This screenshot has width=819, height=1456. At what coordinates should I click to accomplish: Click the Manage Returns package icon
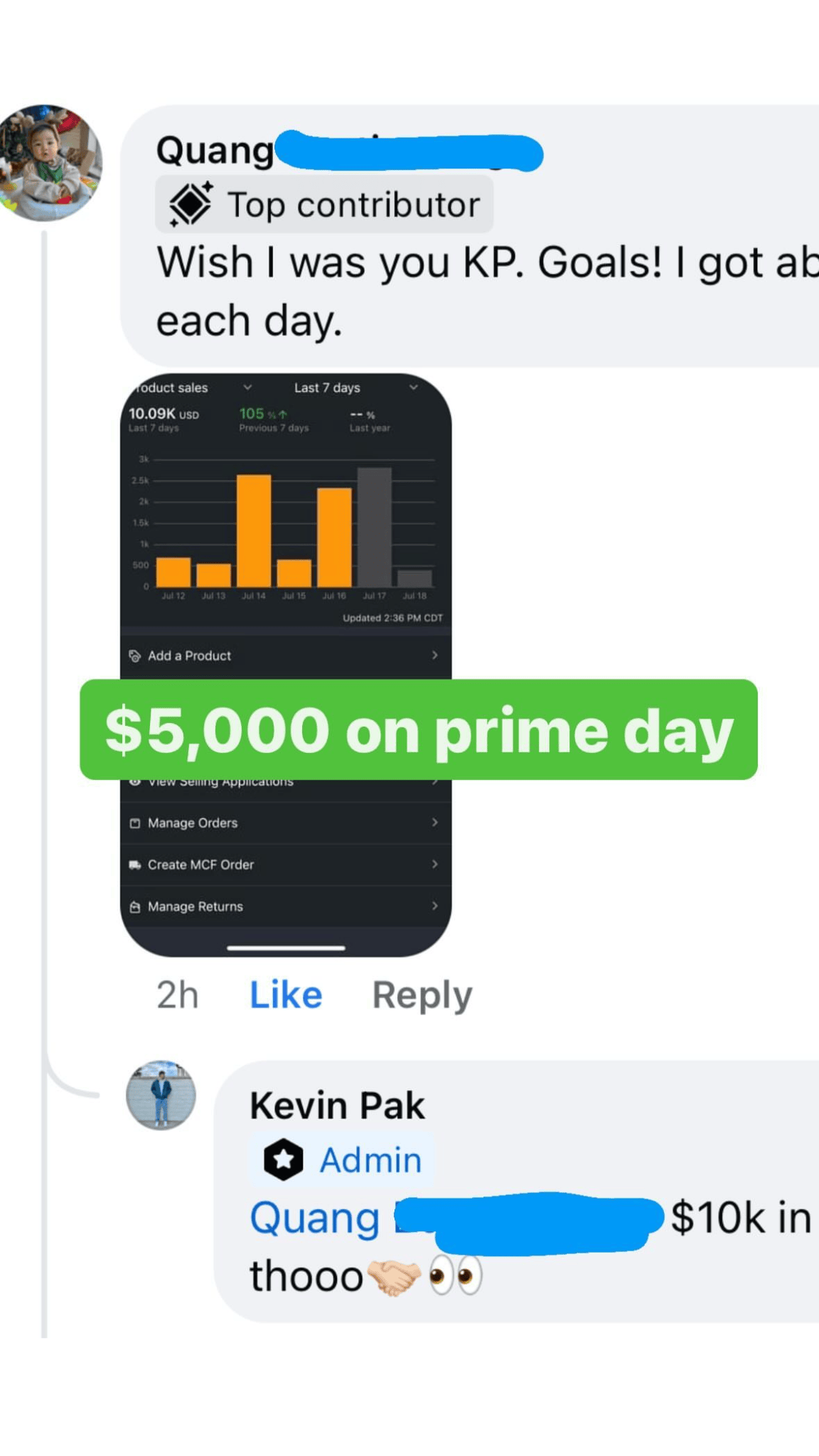(134, 907)
